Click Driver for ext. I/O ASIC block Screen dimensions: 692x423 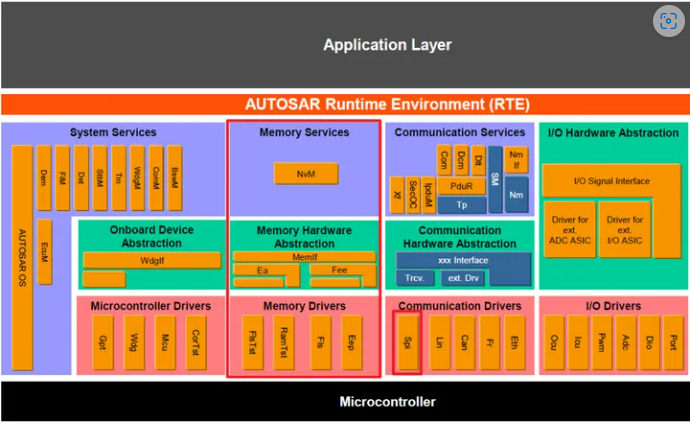tap(624, 230)
